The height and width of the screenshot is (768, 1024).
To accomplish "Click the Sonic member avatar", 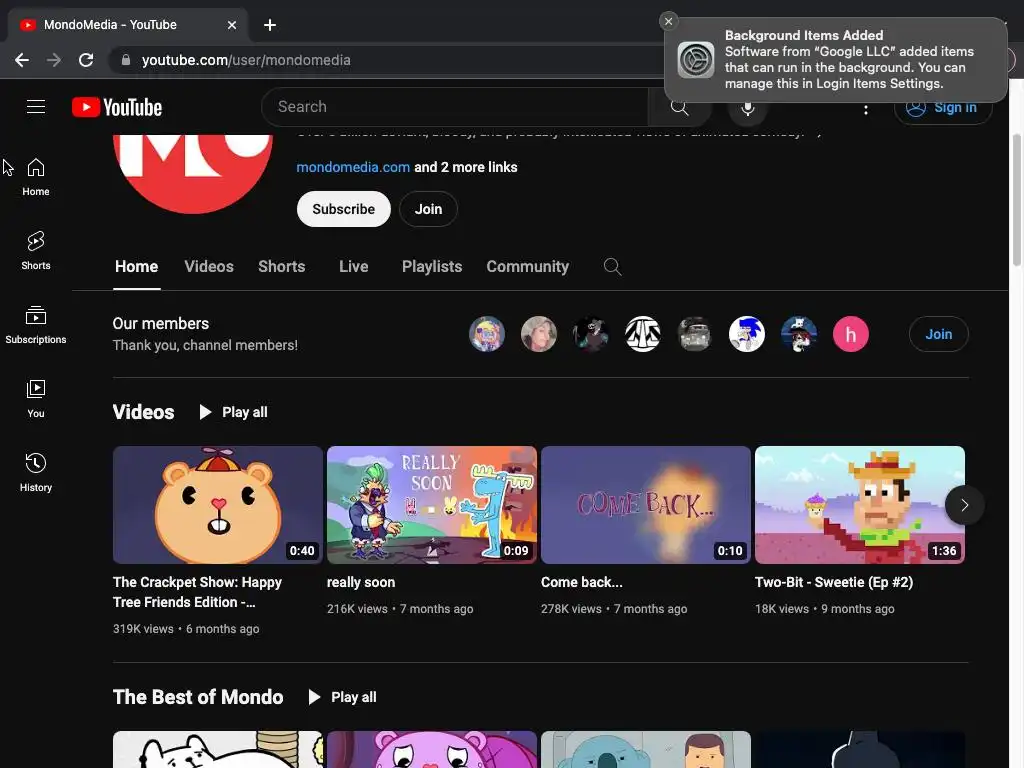I will [x=746, y=334].
